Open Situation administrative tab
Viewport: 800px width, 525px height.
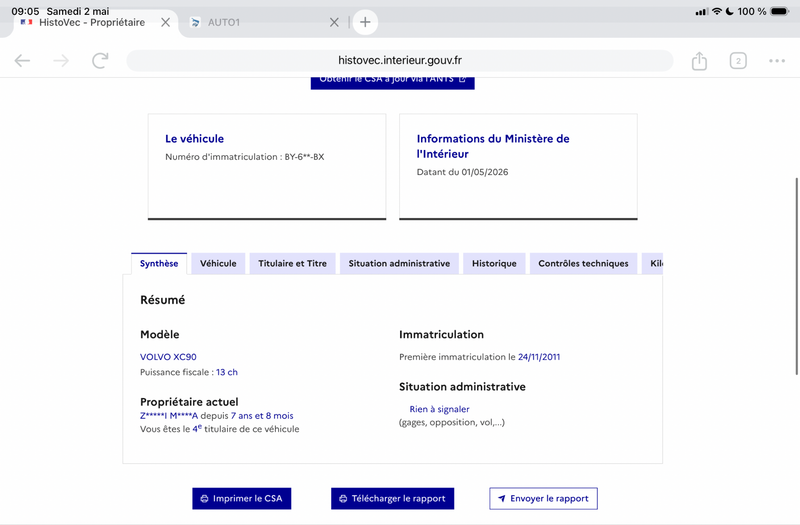point(399,263)
